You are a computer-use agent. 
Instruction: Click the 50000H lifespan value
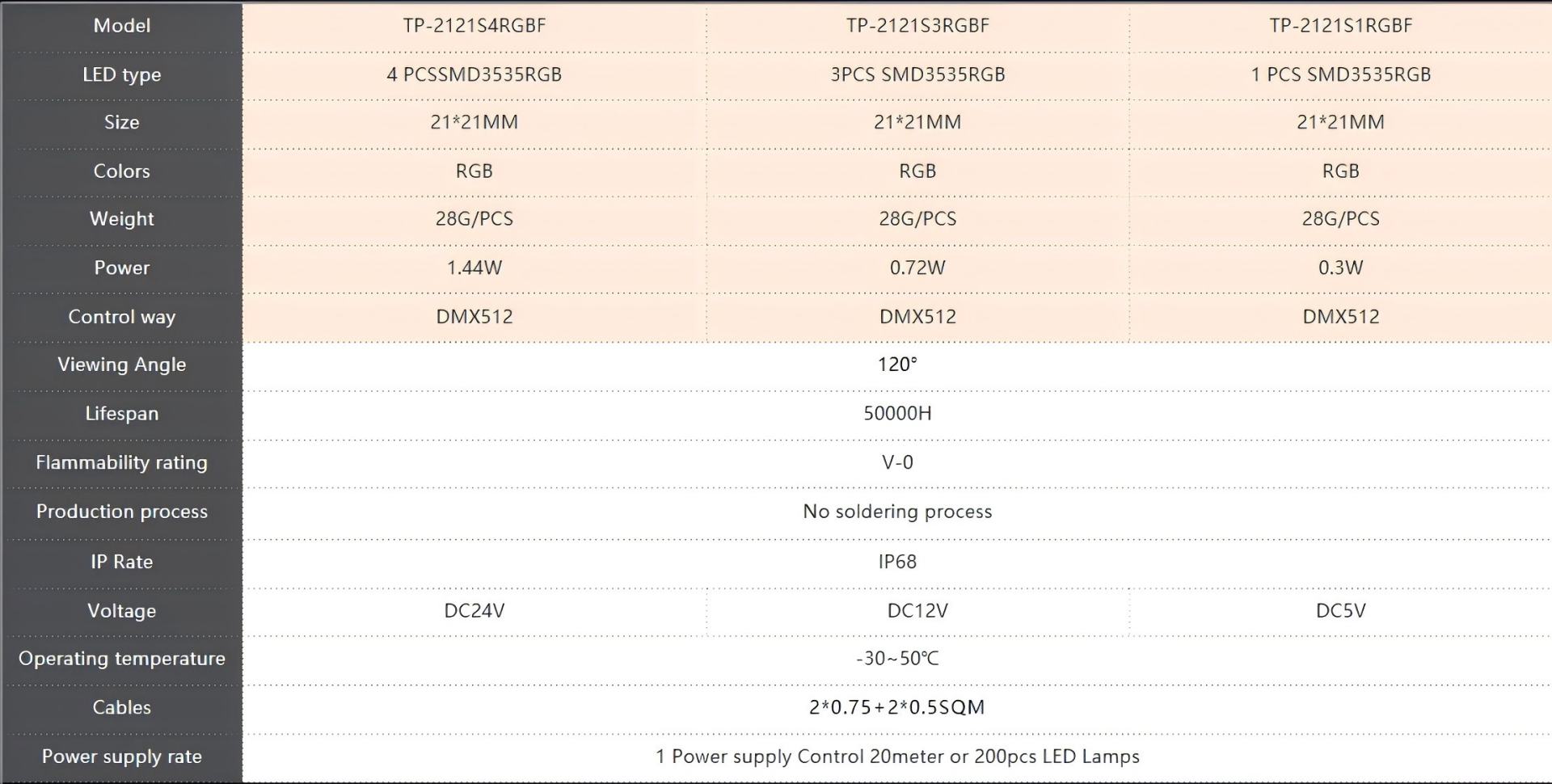pyautogui.click(x=897, y=414)
